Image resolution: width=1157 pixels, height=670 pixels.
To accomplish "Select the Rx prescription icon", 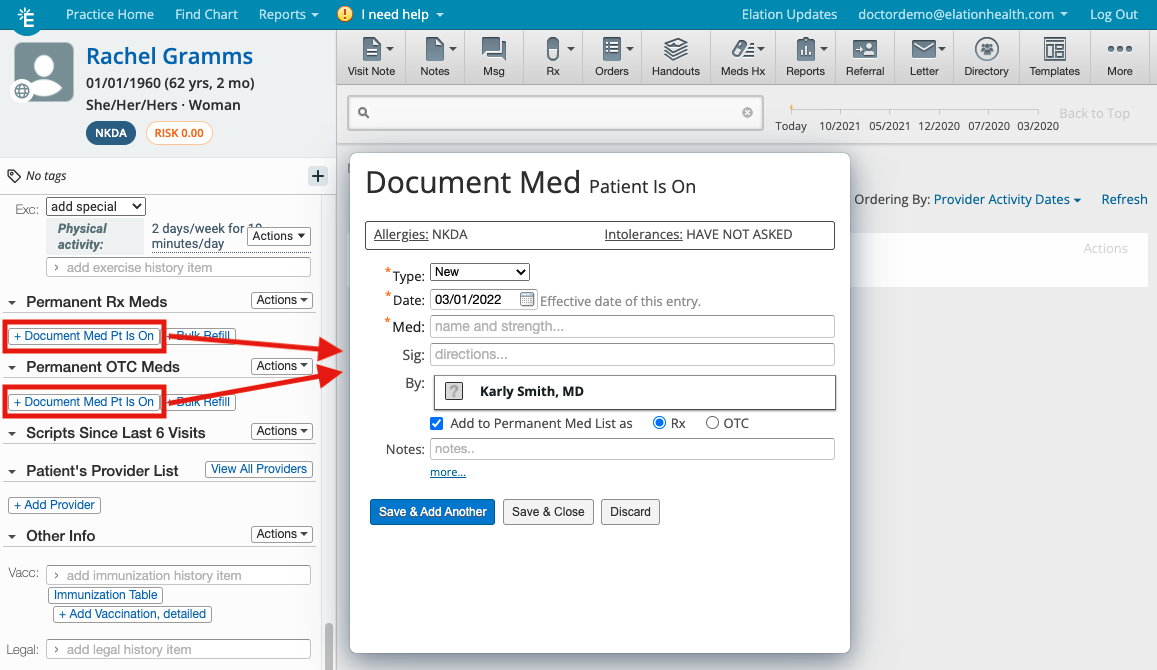I will point(551,55).
